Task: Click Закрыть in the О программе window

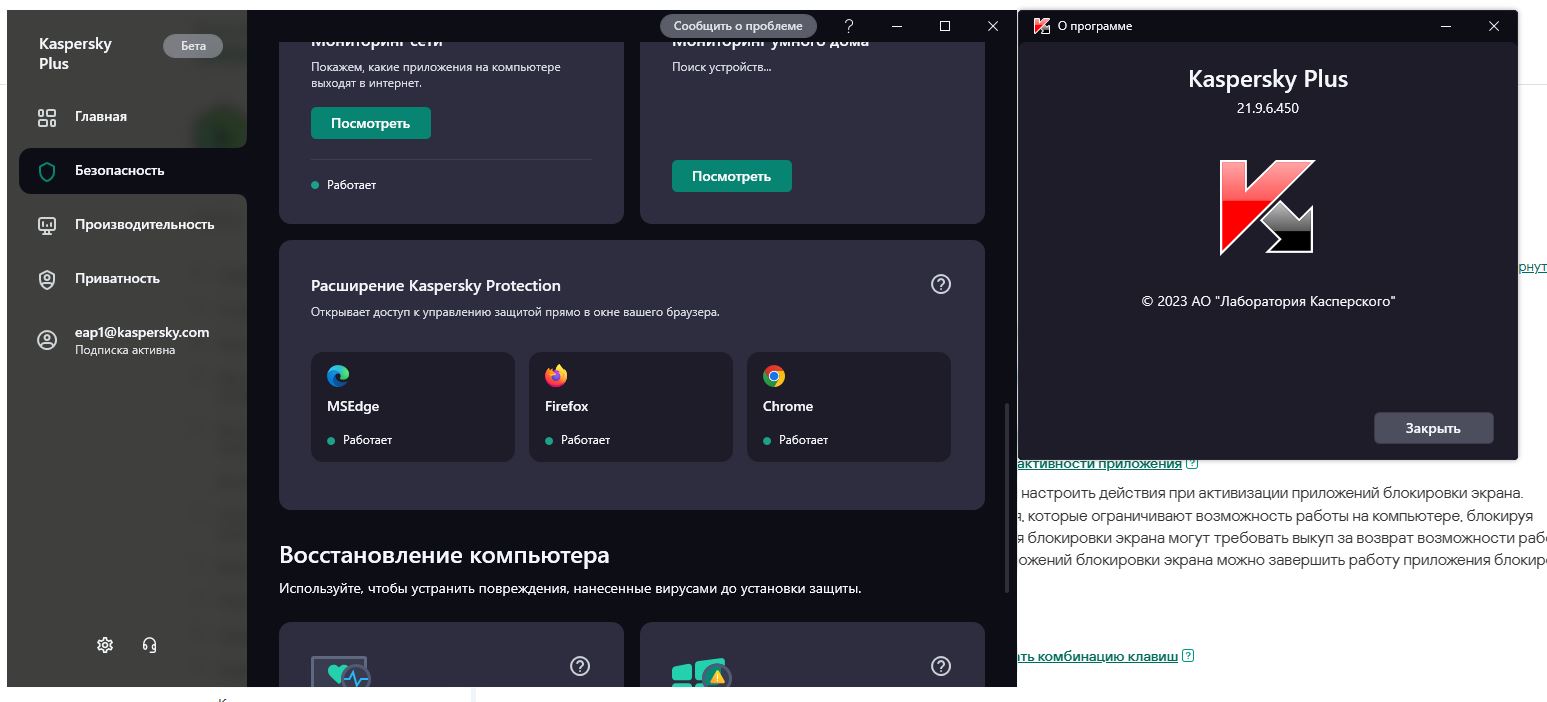Action: (x=1434, y=428)
